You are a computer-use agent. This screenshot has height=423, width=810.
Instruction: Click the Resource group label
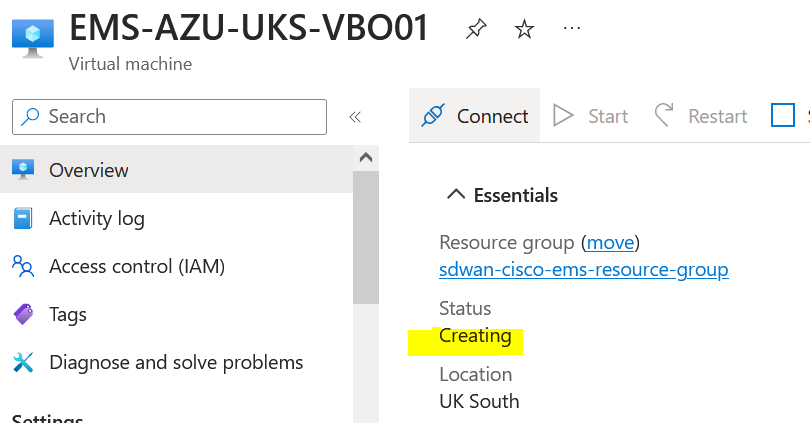[507, 243]
